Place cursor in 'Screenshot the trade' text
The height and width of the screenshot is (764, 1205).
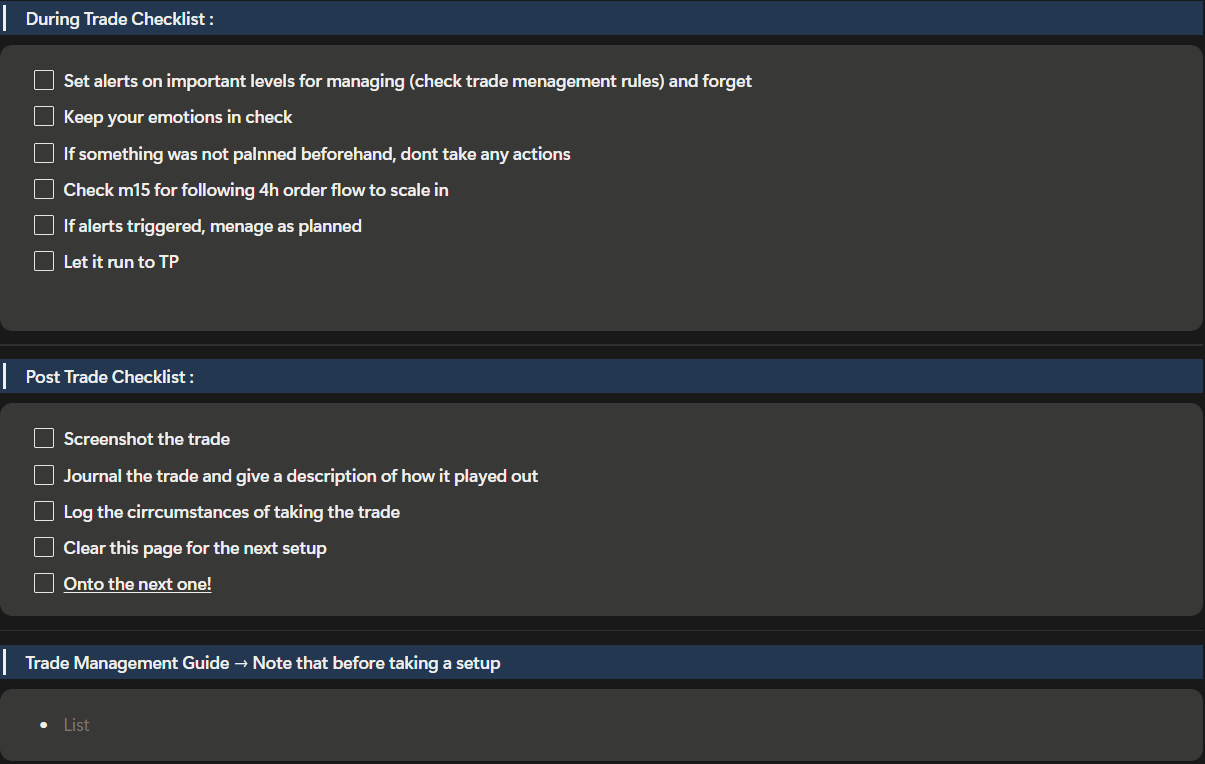point(146,439)
